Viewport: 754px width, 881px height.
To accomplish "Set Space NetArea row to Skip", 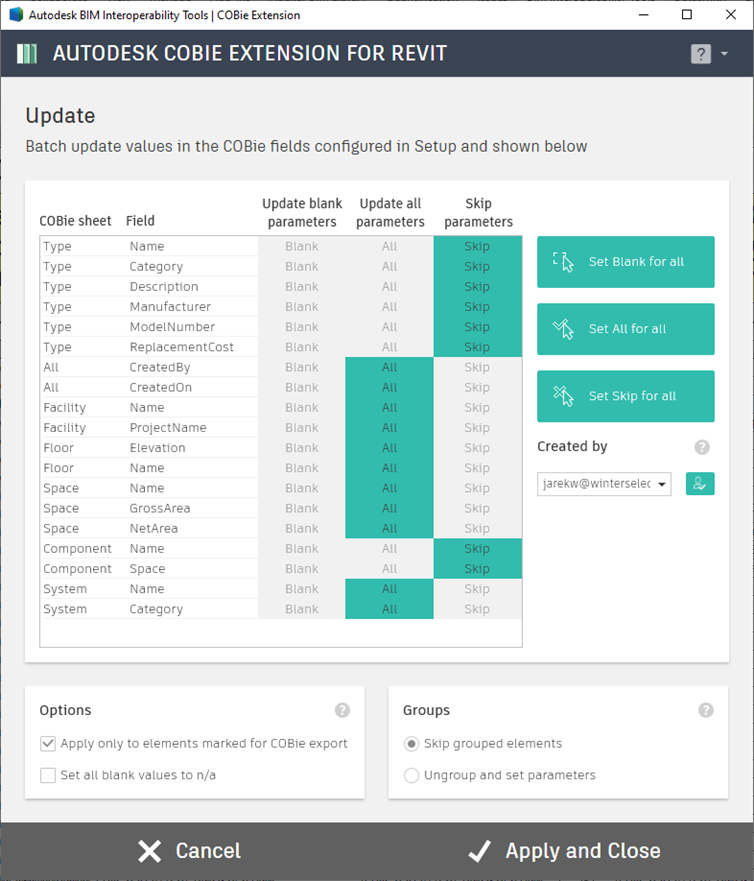I will (x=477, y=529).
